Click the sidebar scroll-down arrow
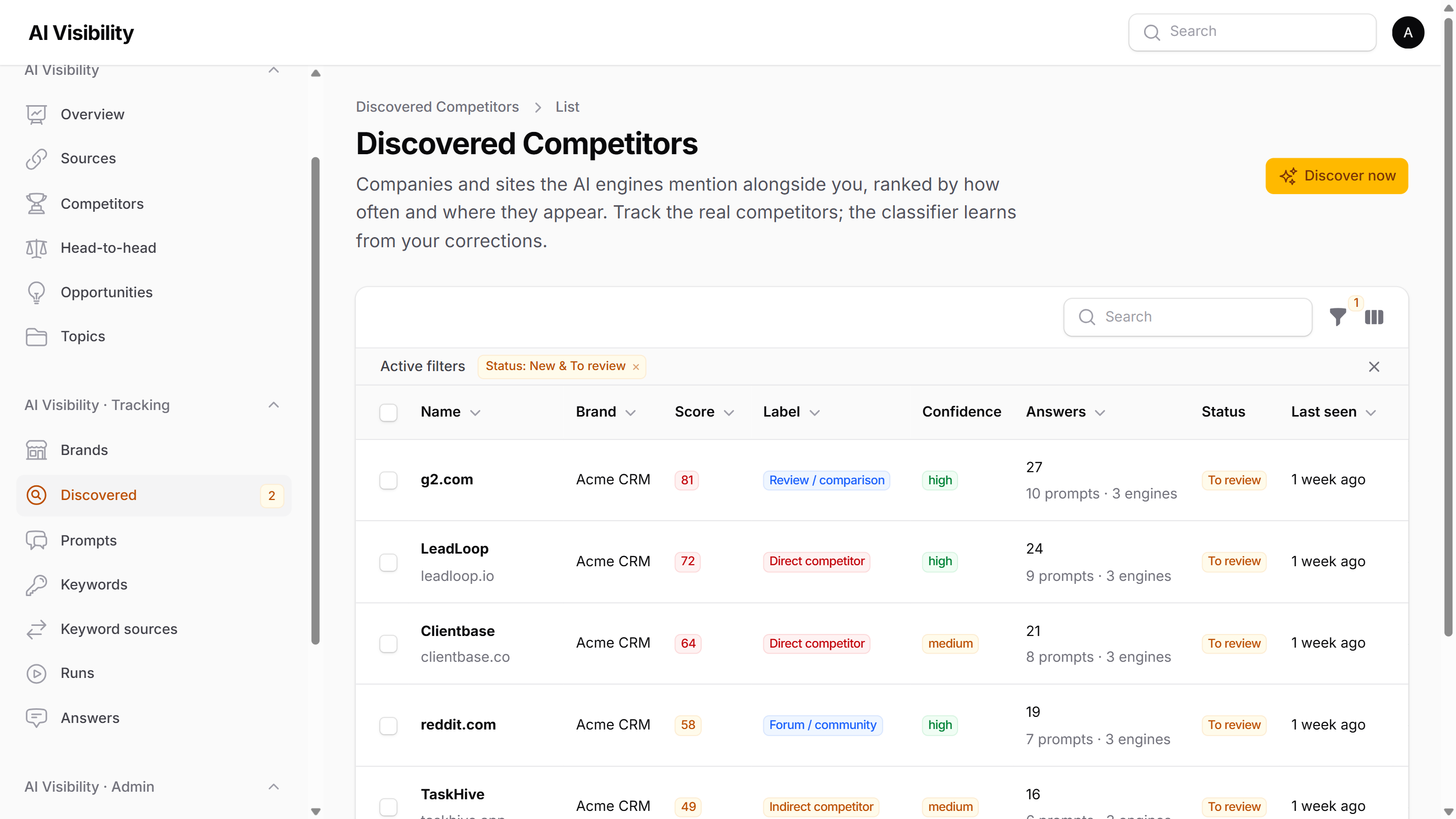 (x=315, y=811)
